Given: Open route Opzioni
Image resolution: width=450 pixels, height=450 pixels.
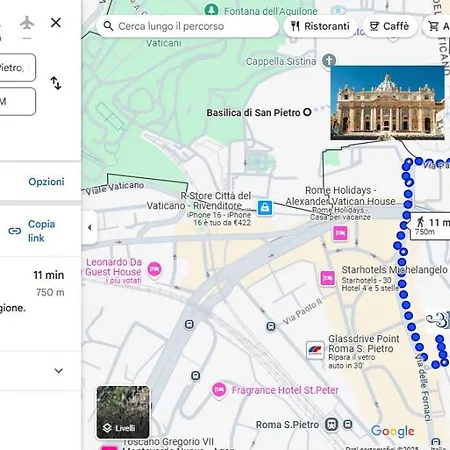Looking at the screenshot, I should (46, 182).
